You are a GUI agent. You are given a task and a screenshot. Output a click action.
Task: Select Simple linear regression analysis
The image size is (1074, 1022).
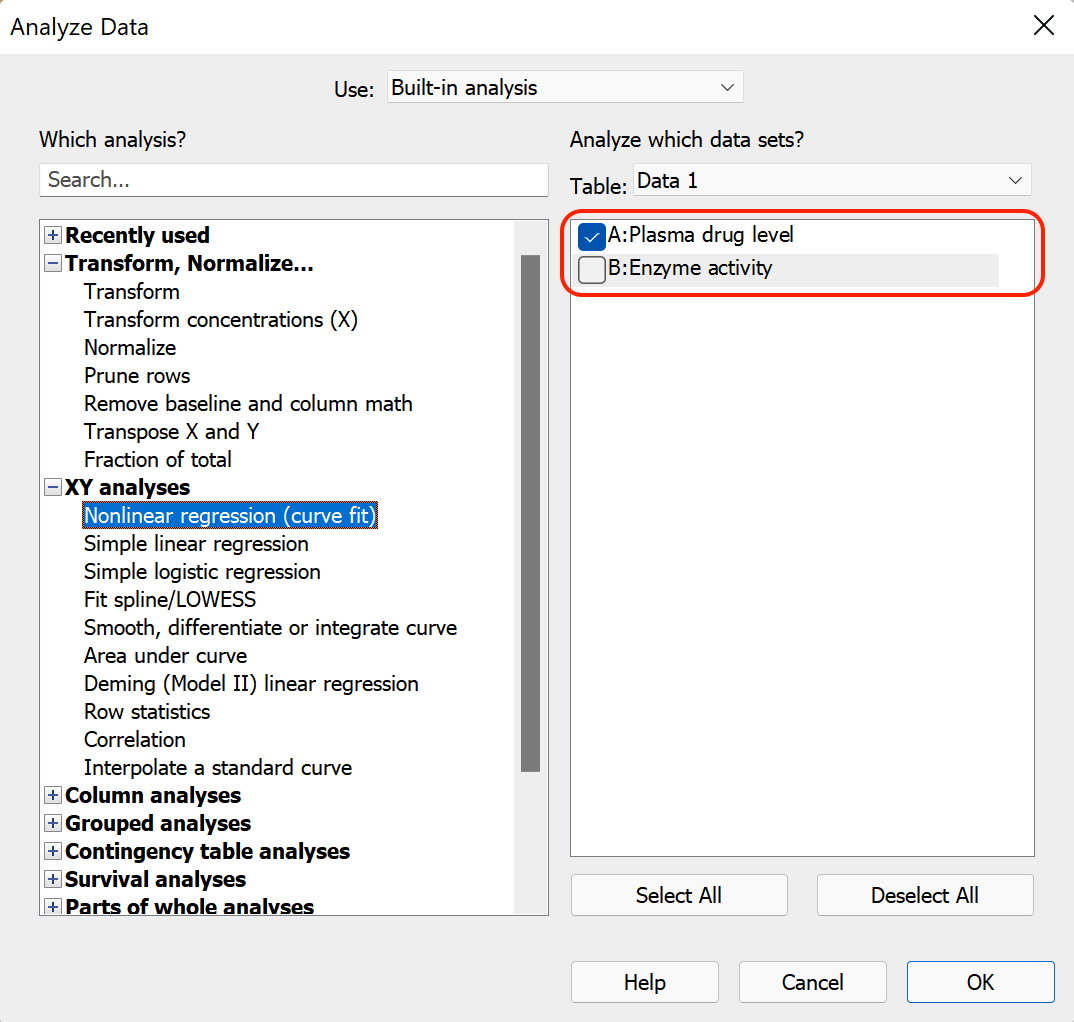196,544
